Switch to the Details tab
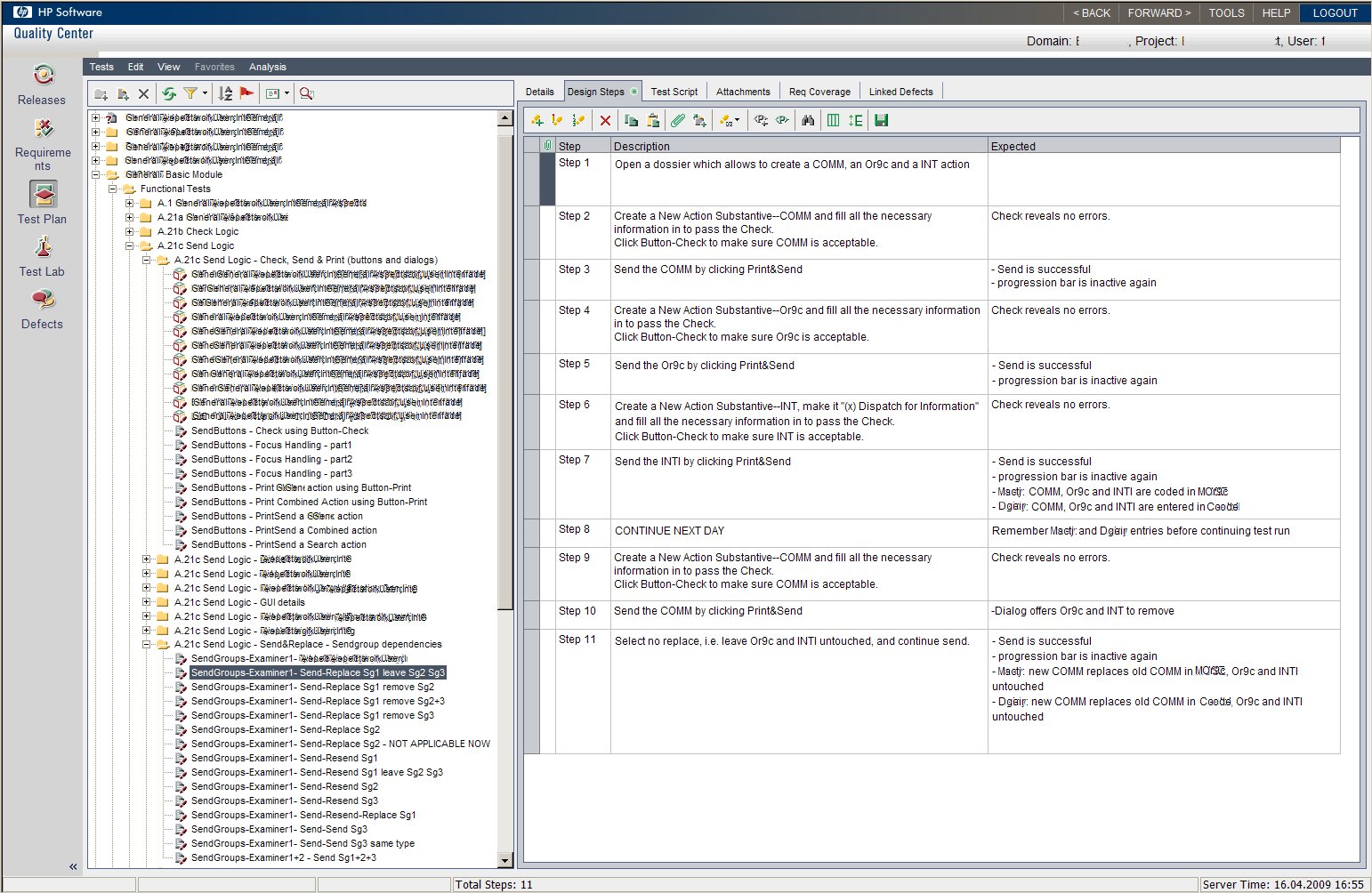The width and height of the screenshot is (1372, 893). pos(539,92)
